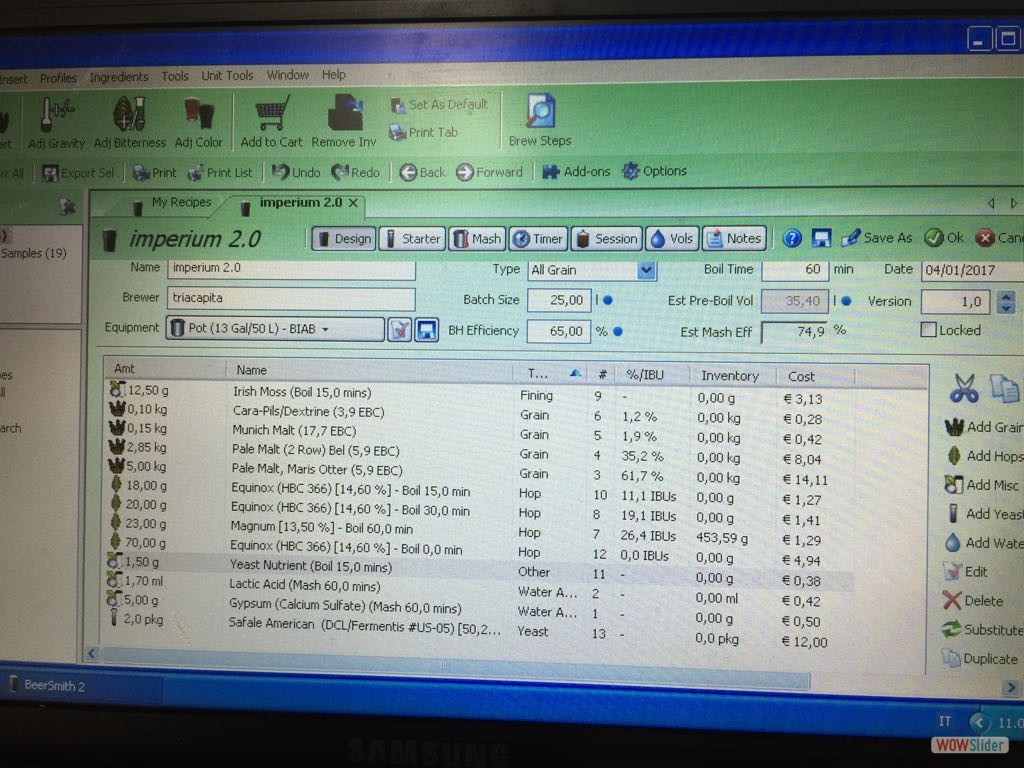Click Print List in the toolbar
The image size is (1024, 768).
click(x=220, y=173)
